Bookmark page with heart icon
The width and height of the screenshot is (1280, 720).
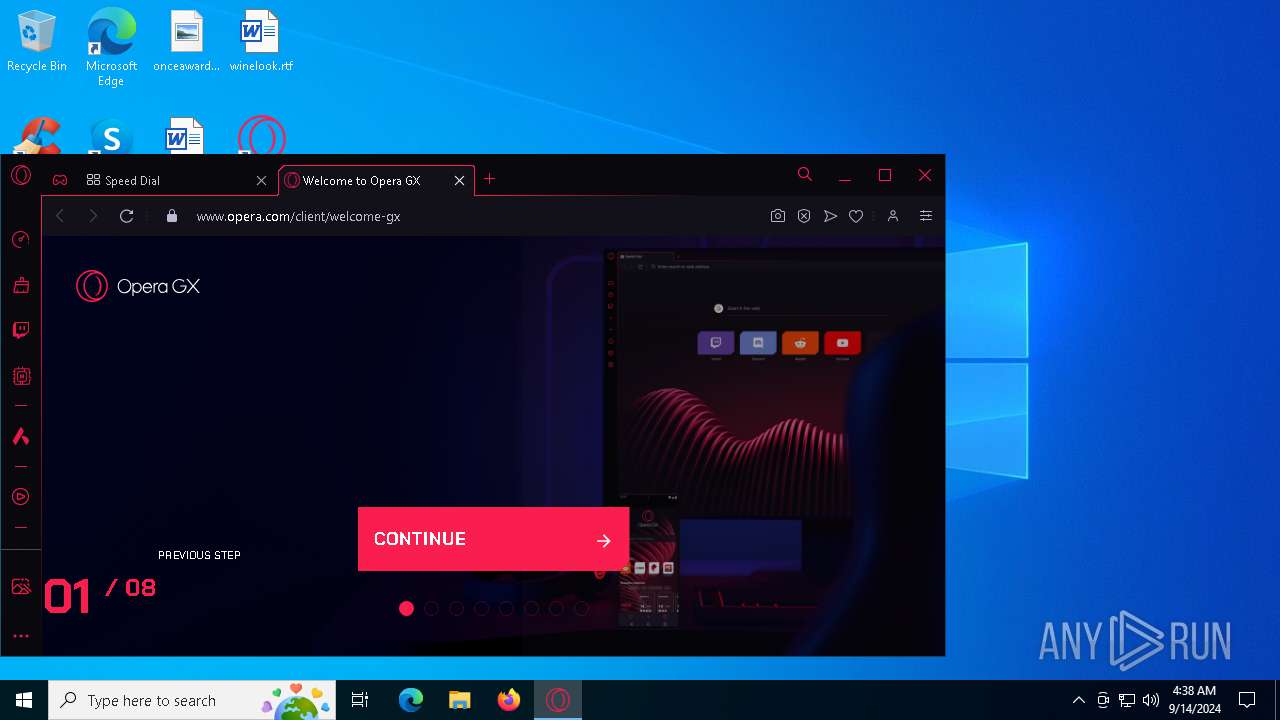tap(856, 216)
